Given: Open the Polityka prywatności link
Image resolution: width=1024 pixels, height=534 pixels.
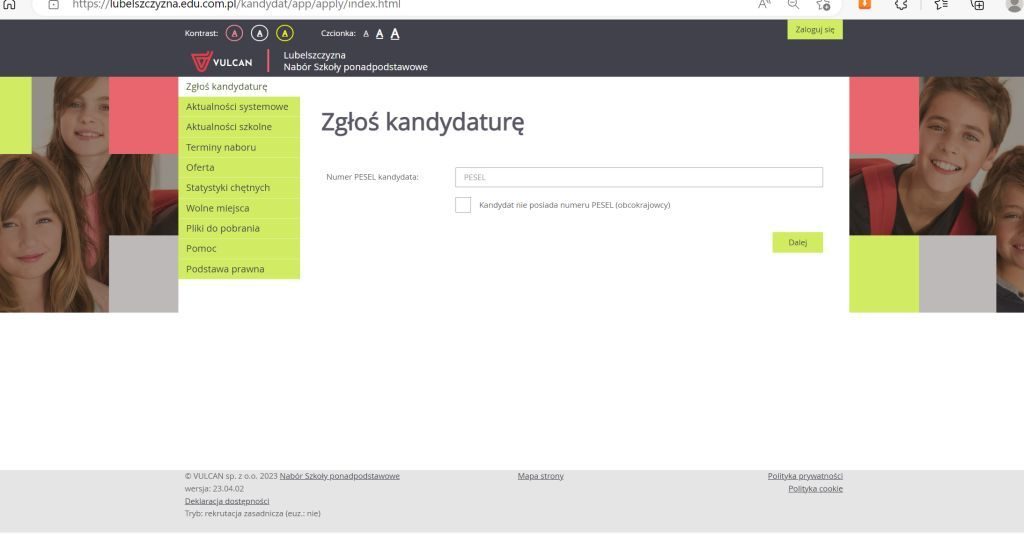Looking at the screenshot, I should click(x=805, y=476).
